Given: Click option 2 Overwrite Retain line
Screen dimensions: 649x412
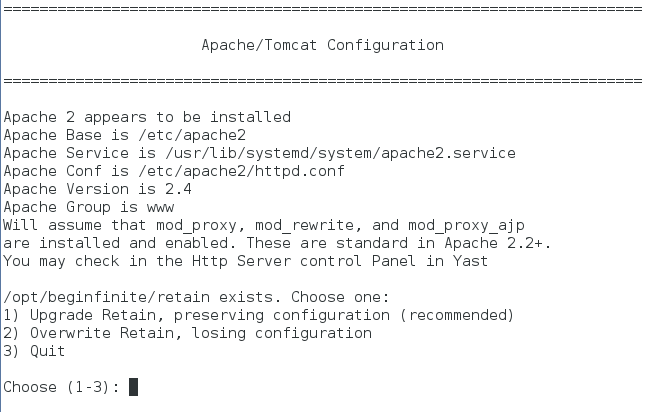Looking at the screenshot, I should pos(187,333).
